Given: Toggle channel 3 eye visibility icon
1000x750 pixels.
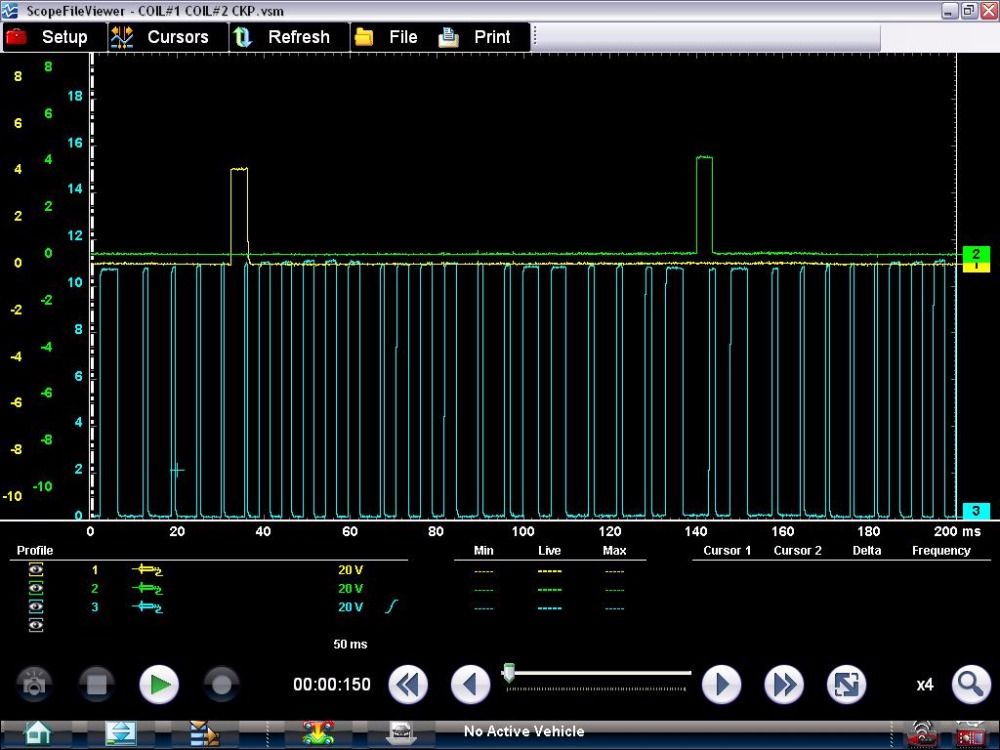Looking at the screenshot, I should (x=36, y=607).
